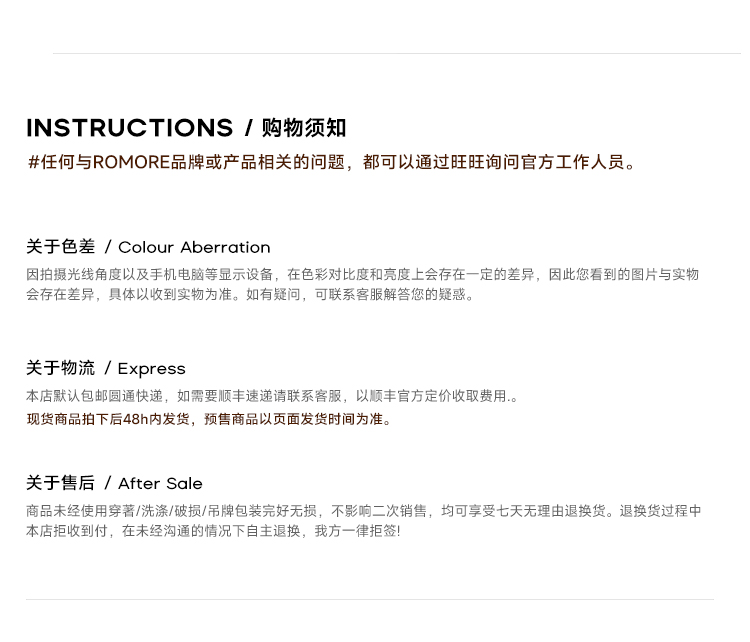Image resolution: width=750 pixels, height=642 pixels.
Task: Click the line starting 本店拒收到付
Action: pos(212,531)
